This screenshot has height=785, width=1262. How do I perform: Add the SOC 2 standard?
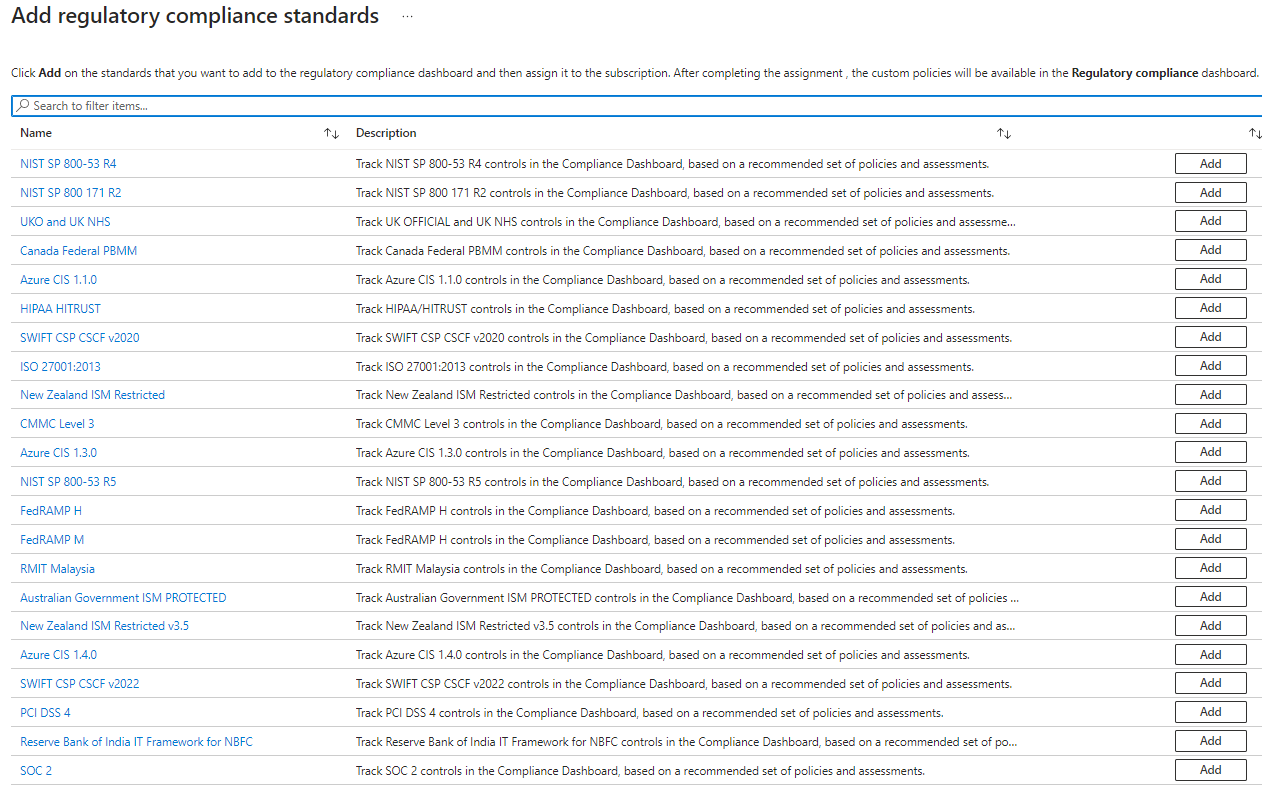pyautogui.click(x=1210, y=770)
